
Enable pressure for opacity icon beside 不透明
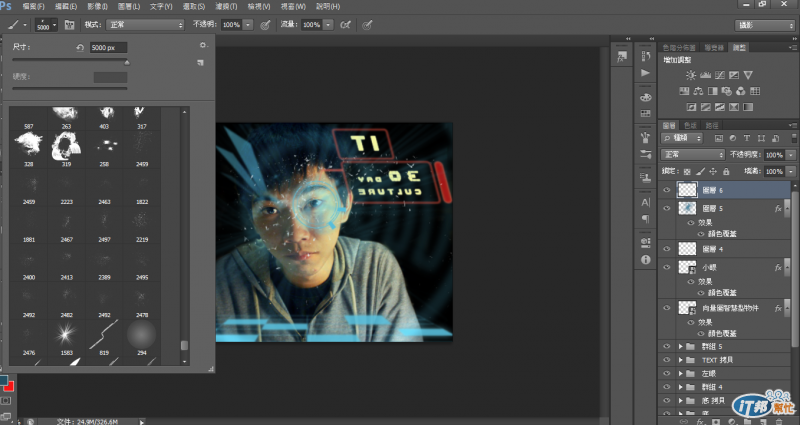pos(265,24)
